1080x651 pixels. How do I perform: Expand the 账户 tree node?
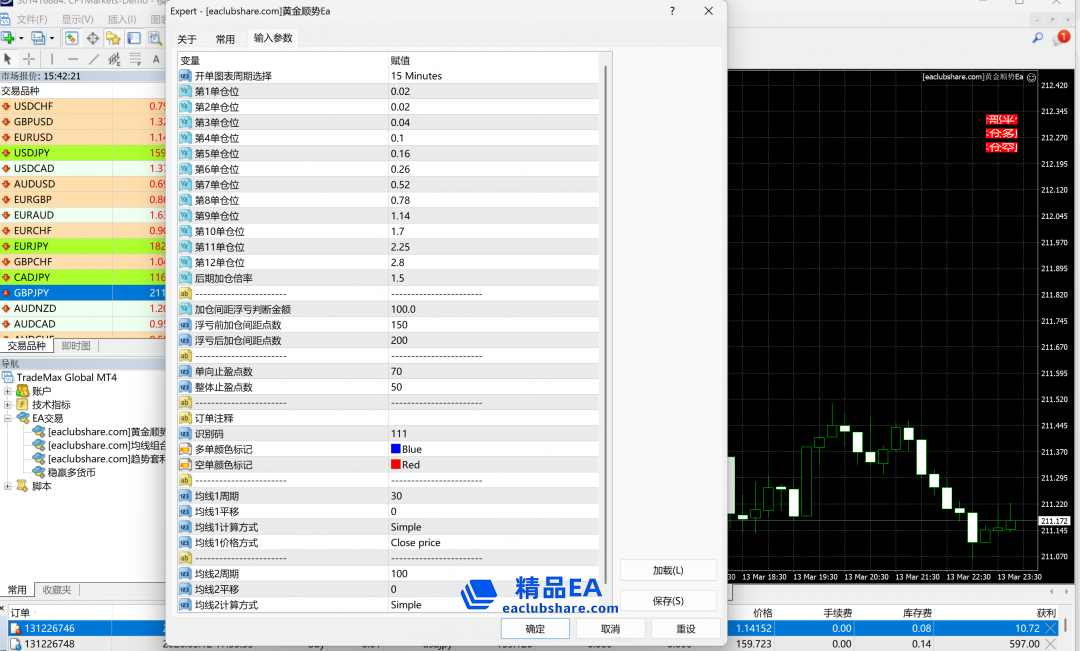(8, 391)
